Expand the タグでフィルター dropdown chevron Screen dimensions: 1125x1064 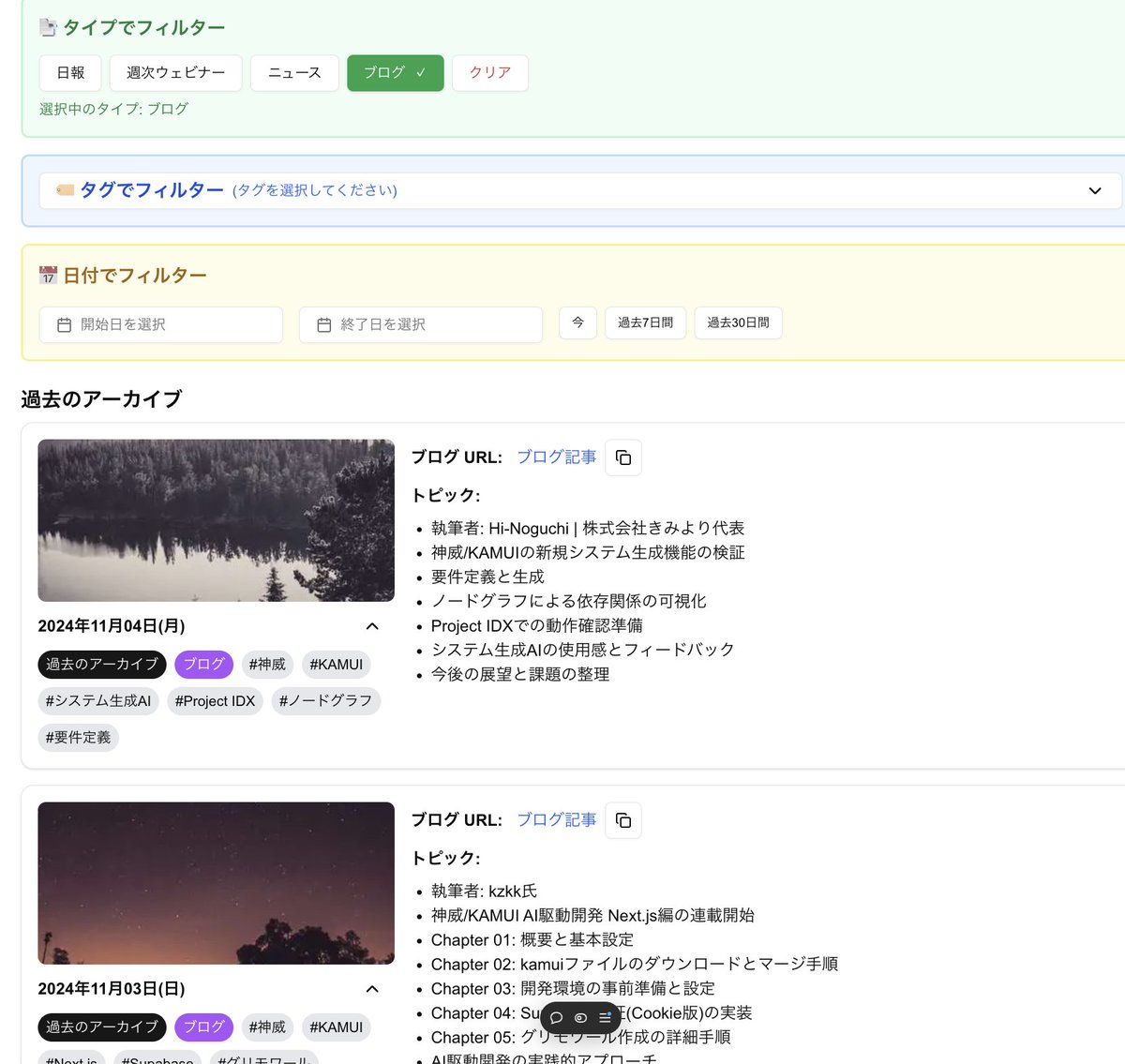[1095, 190]
